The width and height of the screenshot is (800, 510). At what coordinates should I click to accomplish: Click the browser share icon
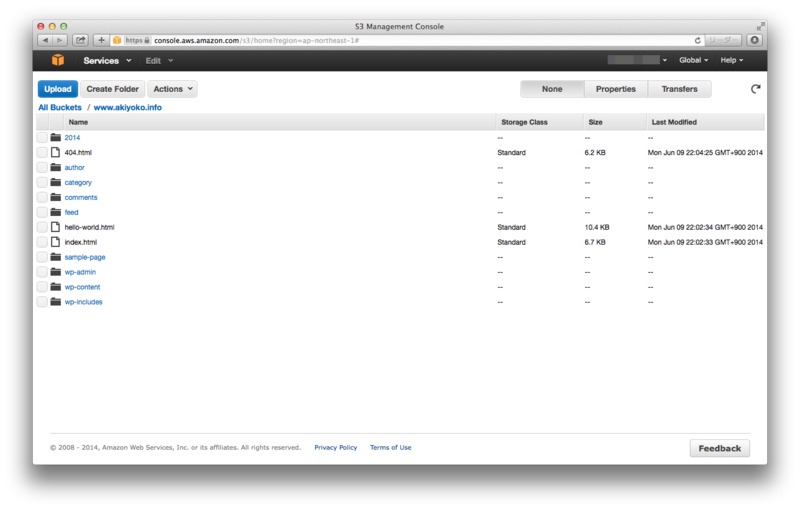point(81,40)
